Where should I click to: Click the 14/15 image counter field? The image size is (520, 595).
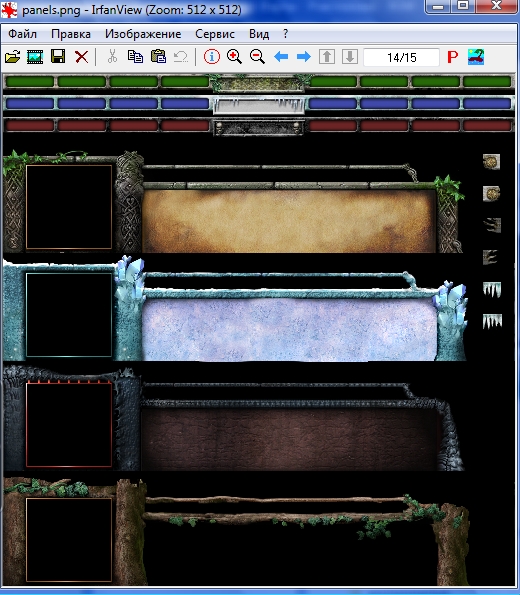coord(402,57)
